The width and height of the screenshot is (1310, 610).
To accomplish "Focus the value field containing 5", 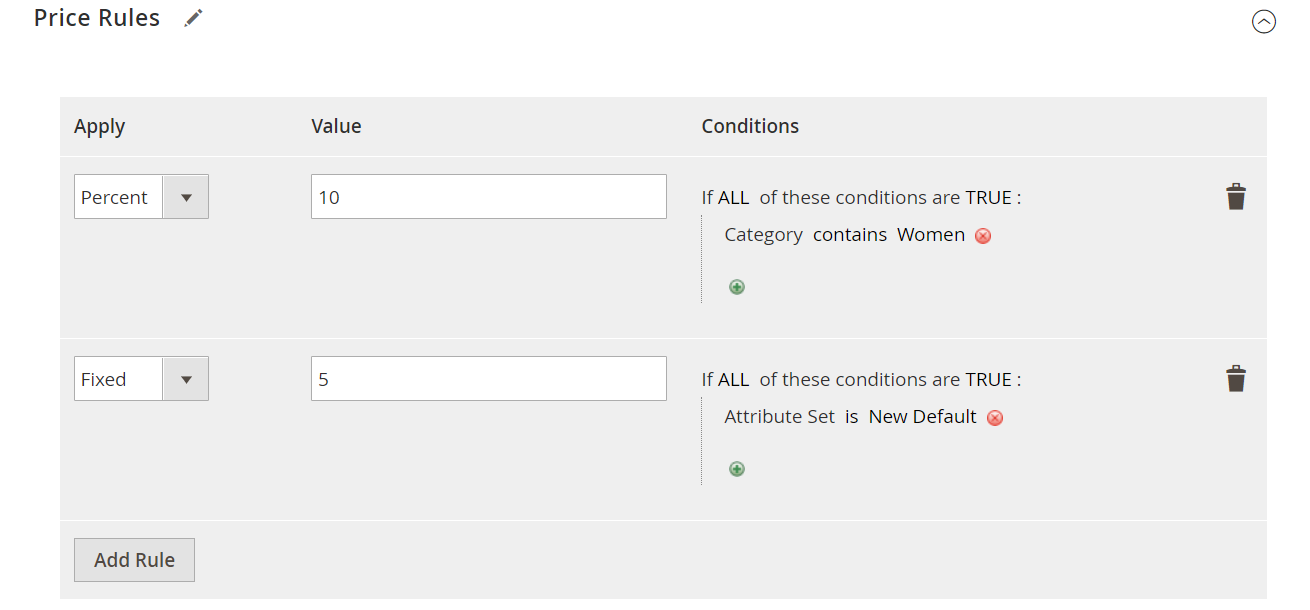I will point(488,379).
